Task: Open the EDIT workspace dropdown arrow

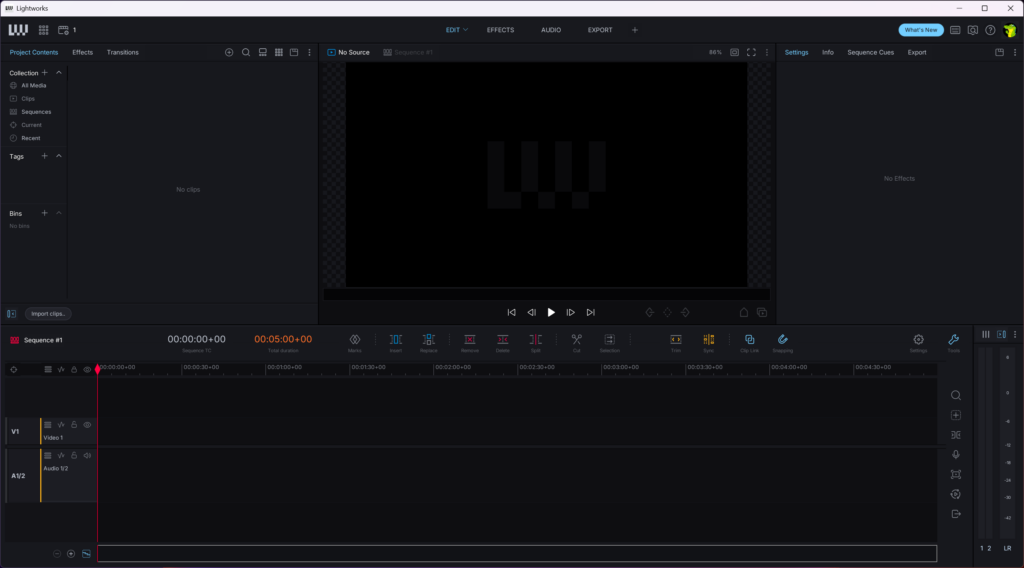Action: click(x=466, y=30)
